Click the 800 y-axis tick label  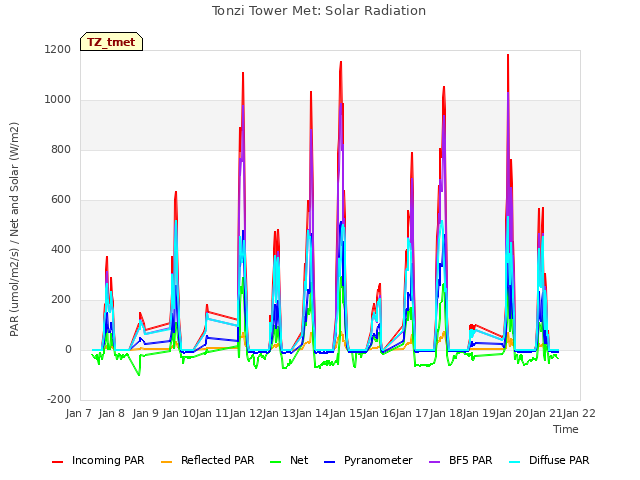pyautogui.click(x=61, y=149)
